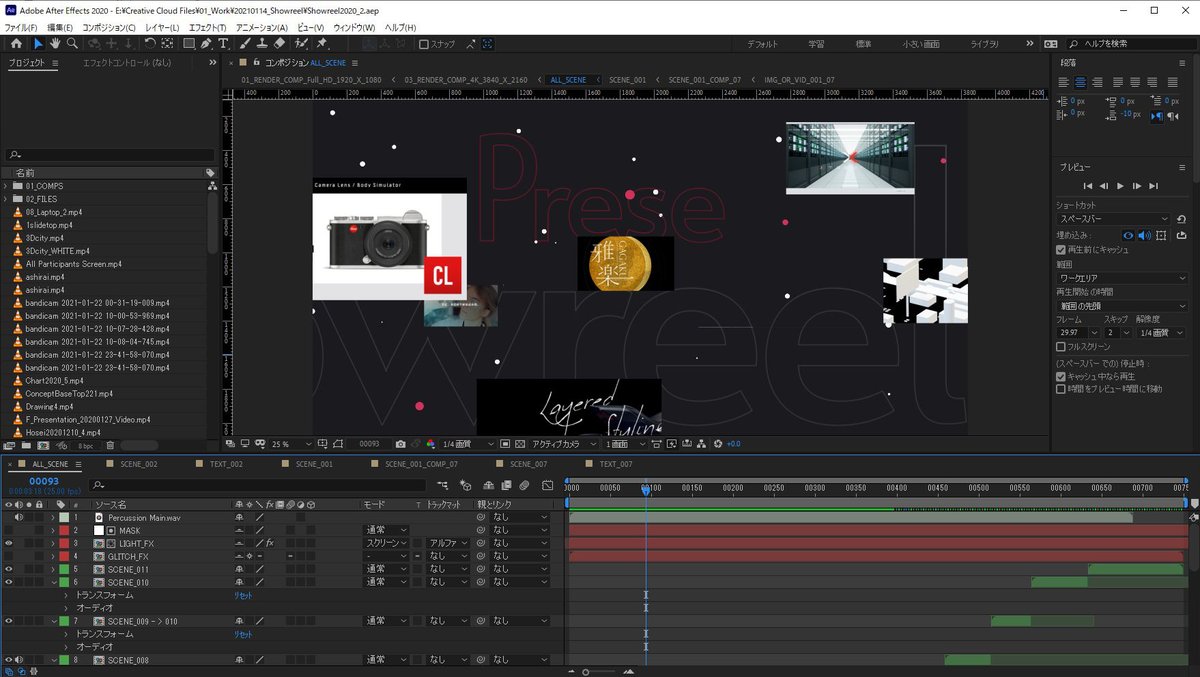The width and height of the screenshot is (1200, 677).
Task: Select the 'Small Screen' workspace button
Action: [921, 44]
